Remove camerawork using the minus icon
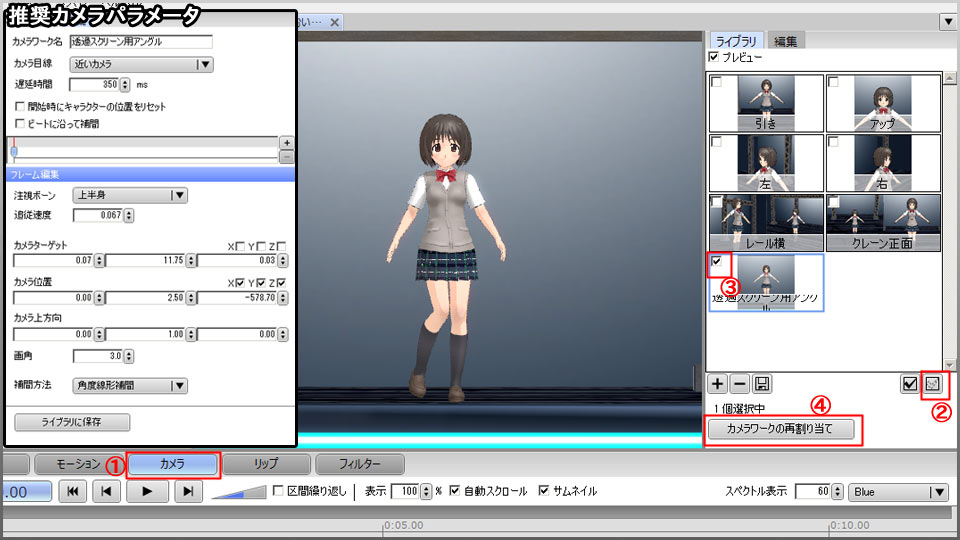This screenshot has height=540, width=960. [740, 384]
